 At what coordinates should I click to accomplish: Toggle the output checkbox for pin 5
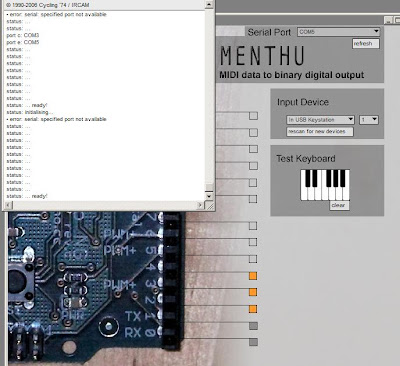[253, 259]
